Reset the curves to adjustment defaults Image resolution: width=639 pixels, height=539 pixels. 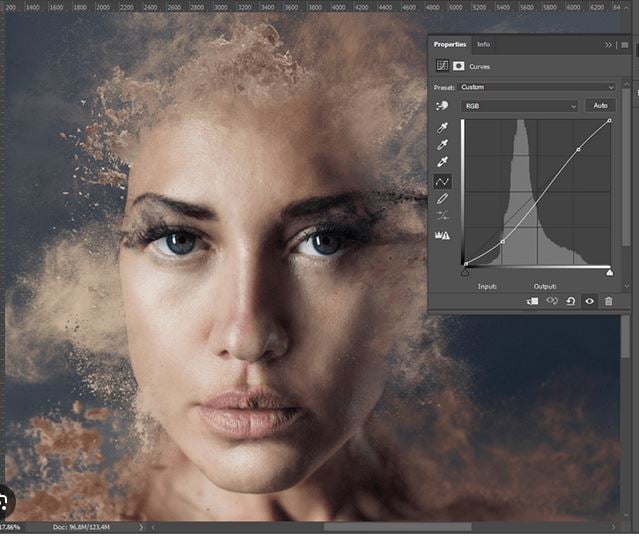coord(570,301)
